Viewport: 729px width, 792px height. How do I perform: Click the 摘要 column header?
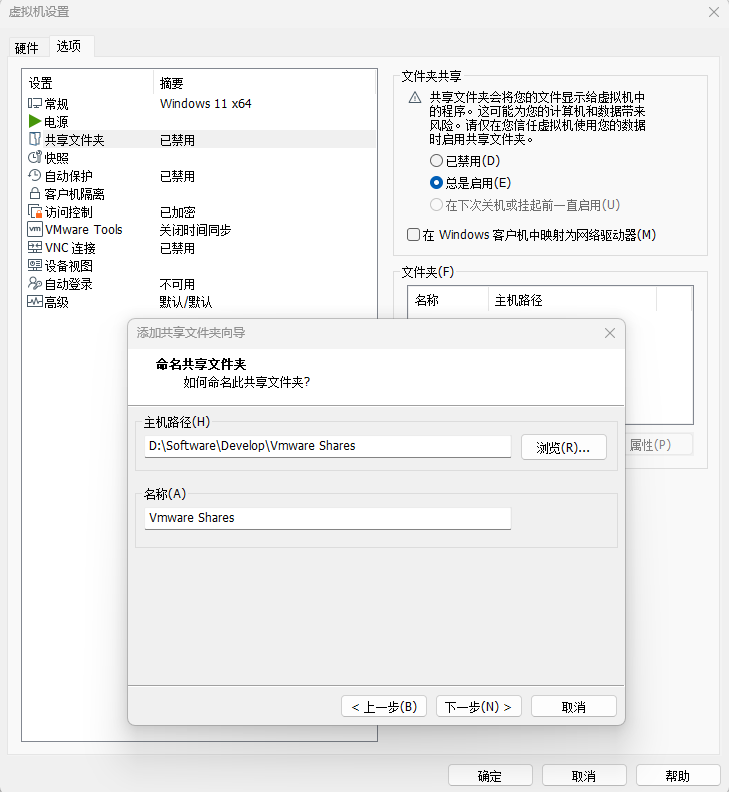pos(265,83)
